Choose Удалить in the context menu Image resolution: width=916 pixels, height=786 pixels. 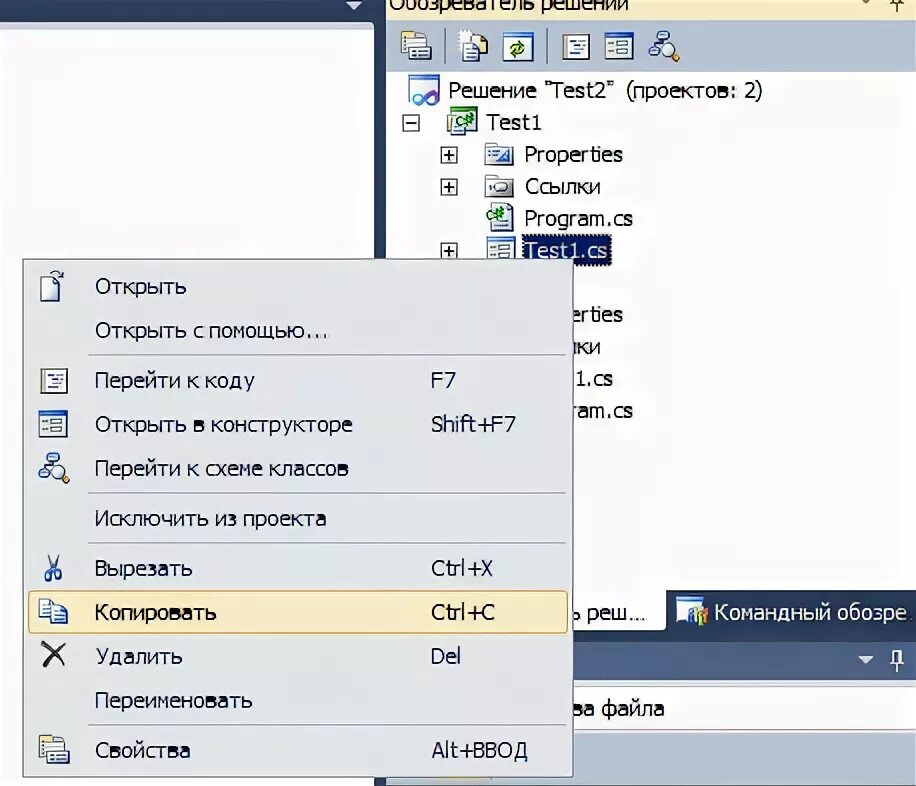(297, 656)
